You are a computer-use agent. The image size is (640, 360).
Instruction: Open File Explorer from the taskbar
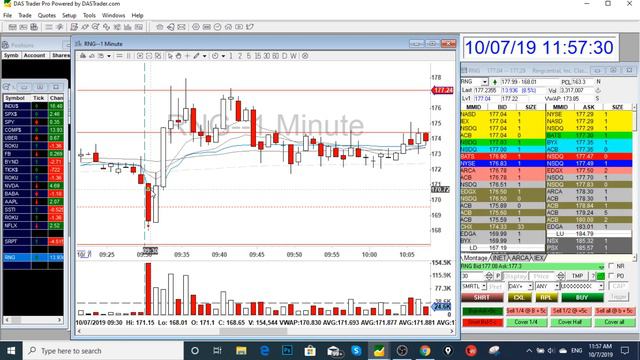pyautogui.click(x=241, y=351)
